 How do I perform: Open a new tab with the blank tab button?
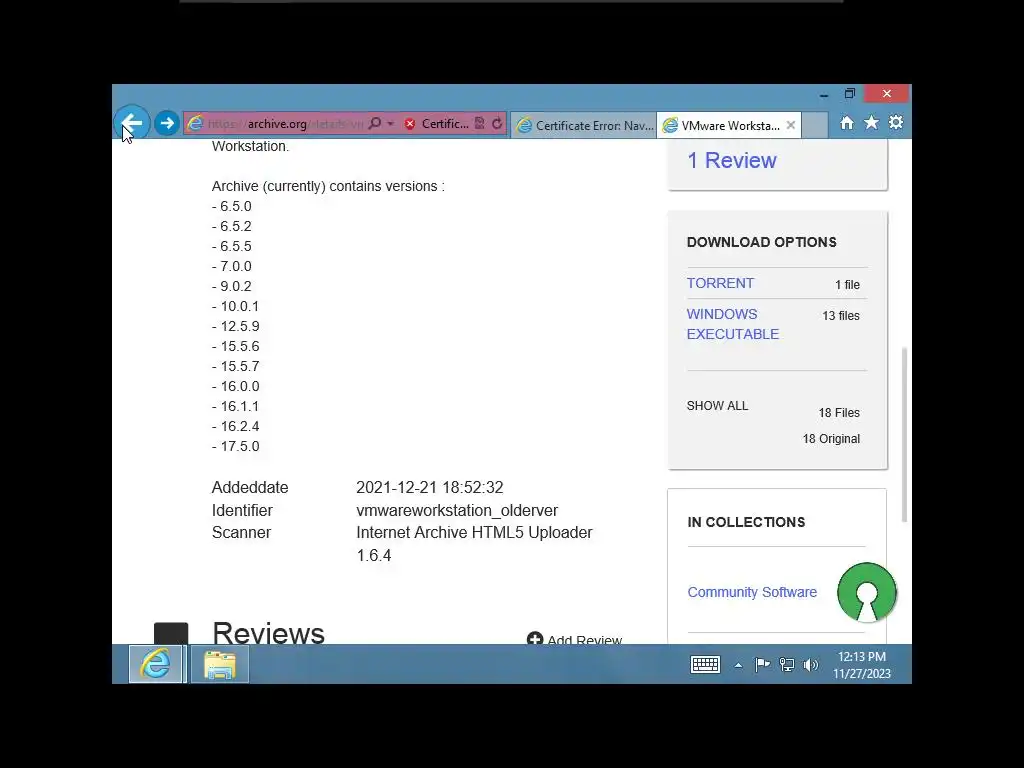tap(814, 125)
